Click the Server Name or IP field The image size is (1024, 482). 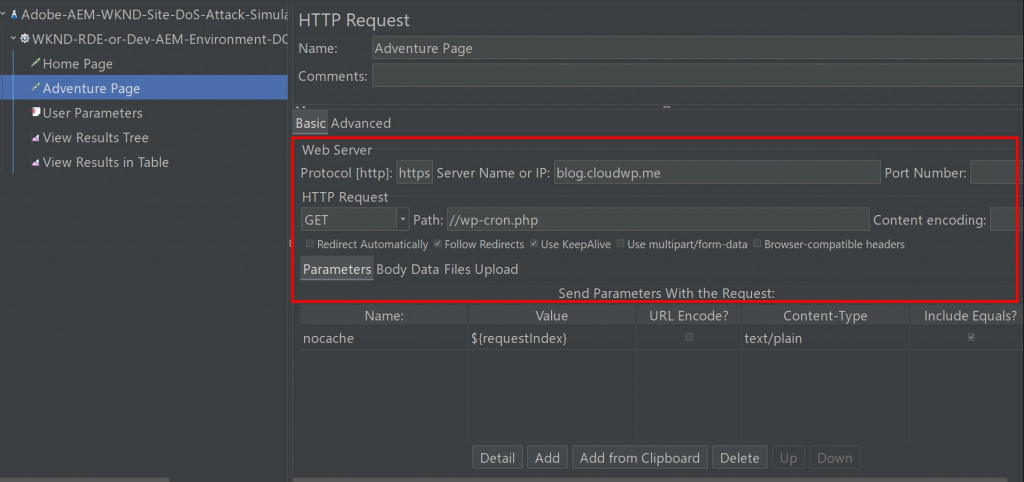pos(717,173)
